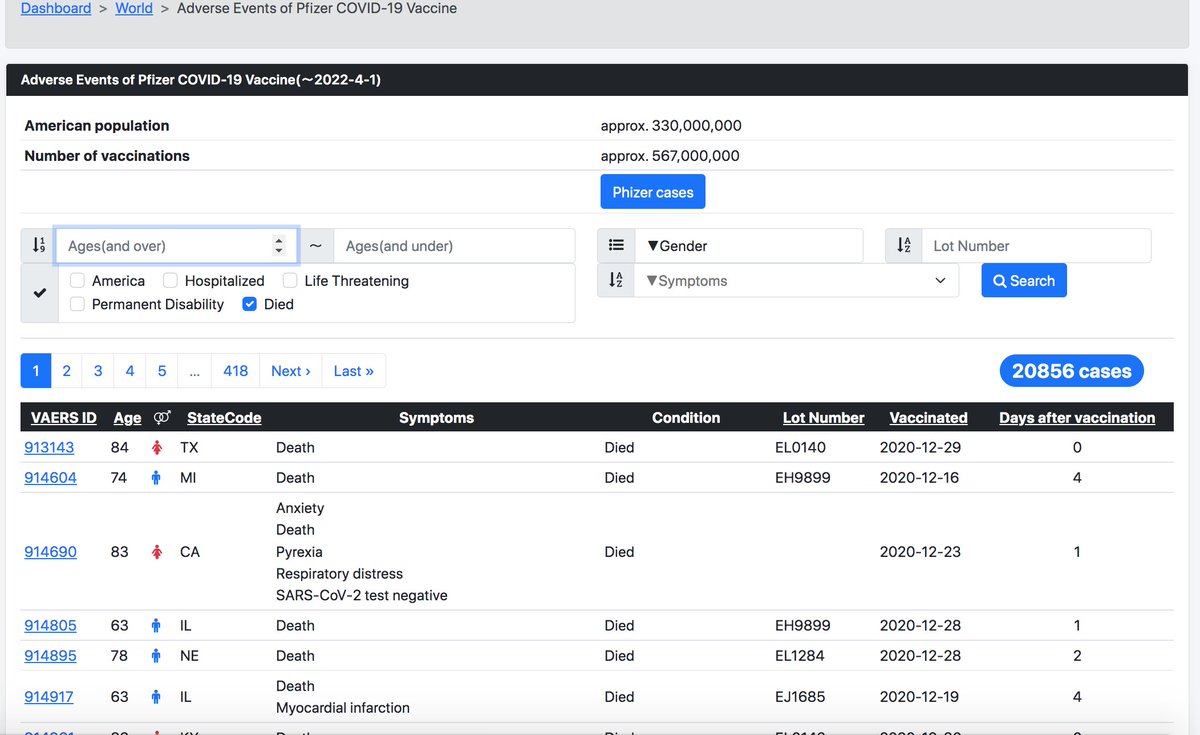Go to page 4

[x=130, y=371]
